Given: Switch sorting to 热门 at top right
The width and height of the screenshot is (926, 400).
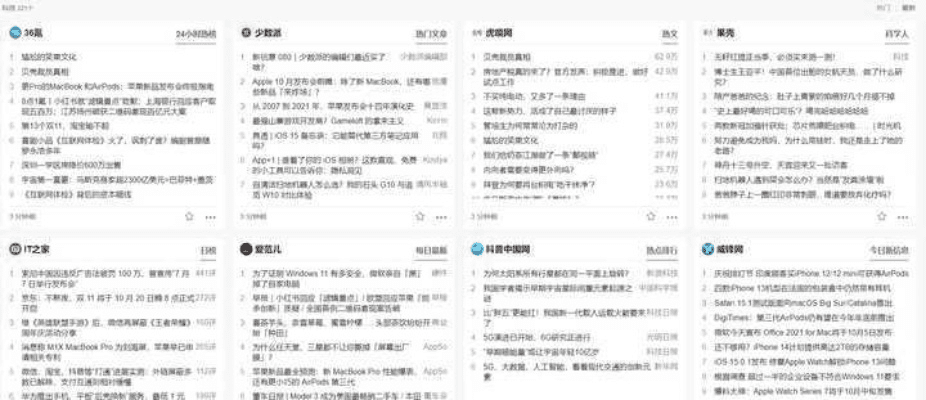Looking at the screenshot, I should (883, 8).
